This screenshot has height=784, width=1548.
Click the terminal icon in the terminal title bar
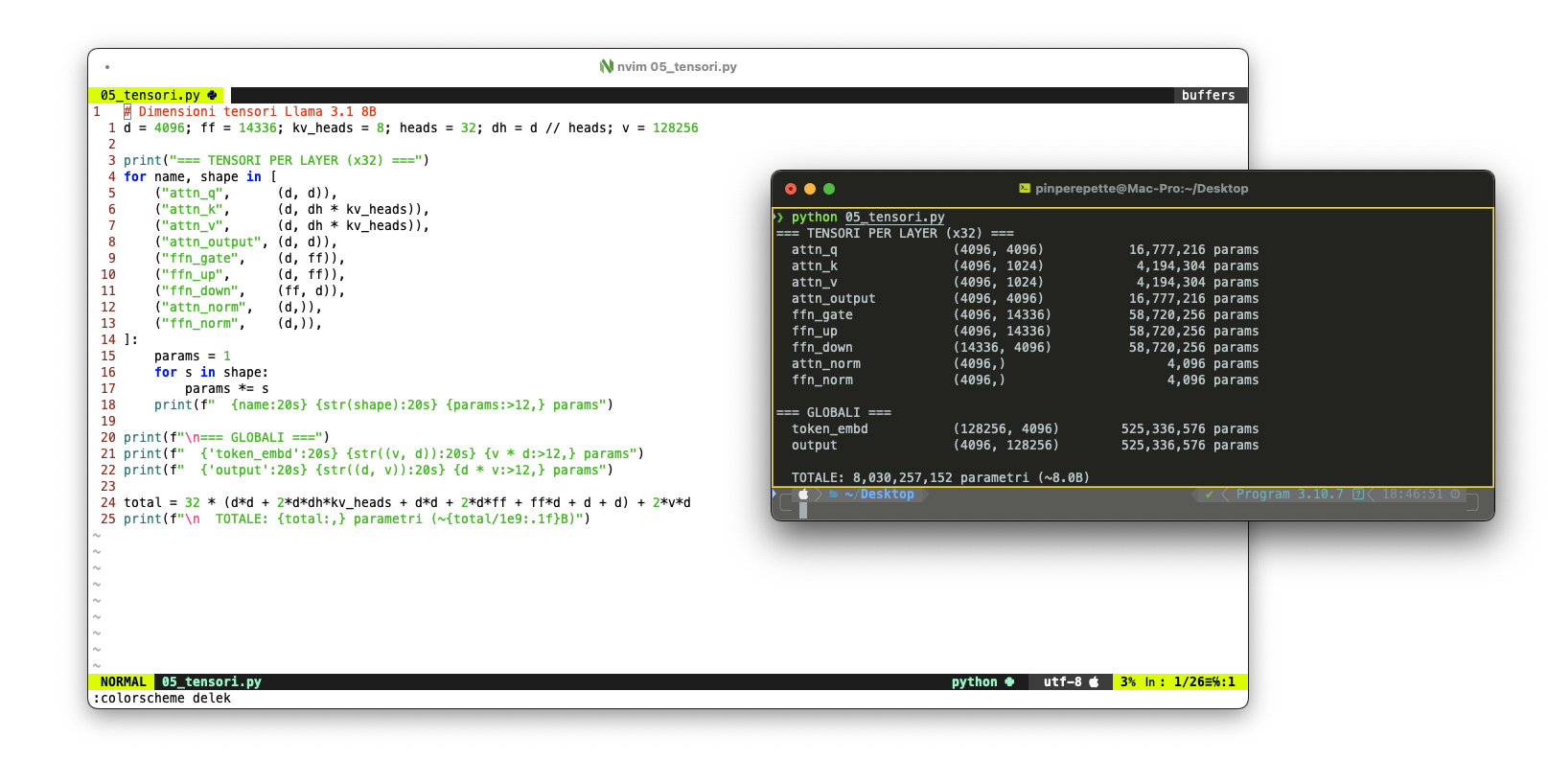(x=1024, y=188)
